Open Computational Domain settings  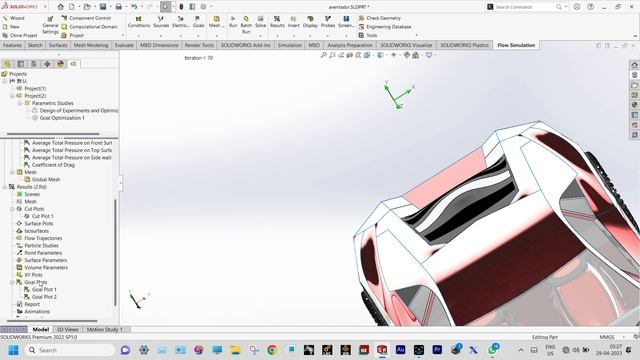click(x=89, y=27)
